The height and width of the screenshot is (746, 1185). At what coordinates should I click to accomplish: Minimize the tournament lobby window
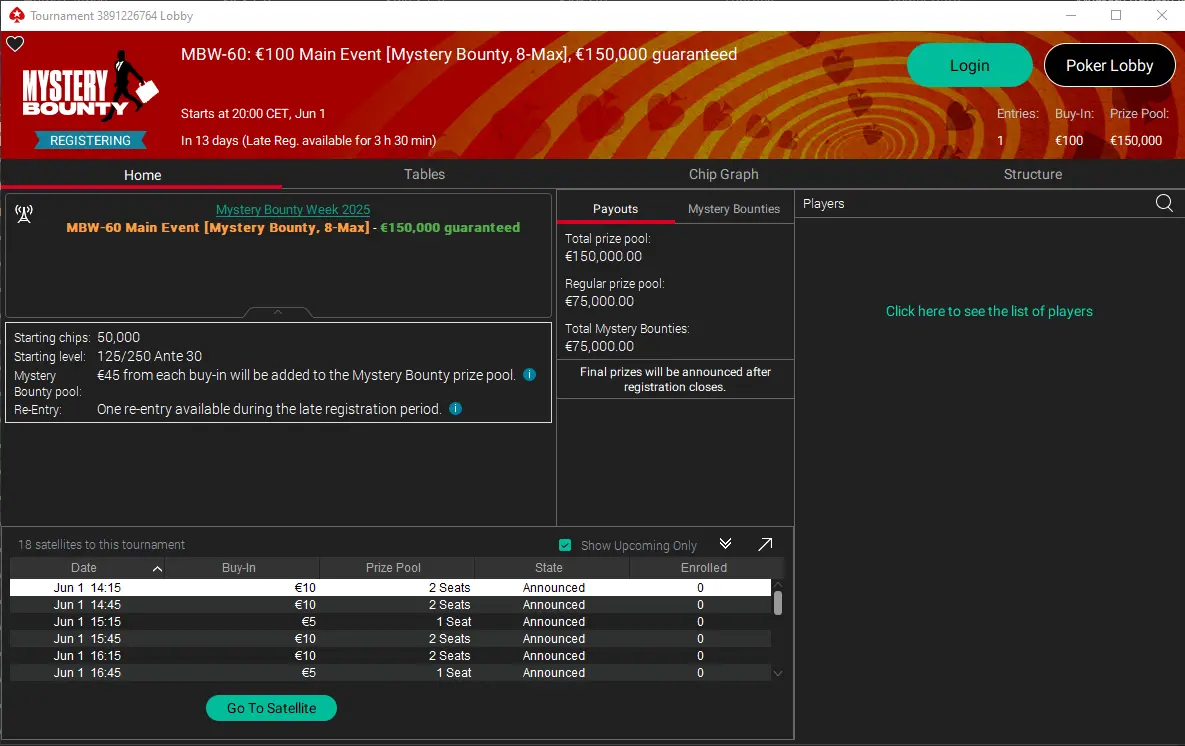pos(1071,15)
